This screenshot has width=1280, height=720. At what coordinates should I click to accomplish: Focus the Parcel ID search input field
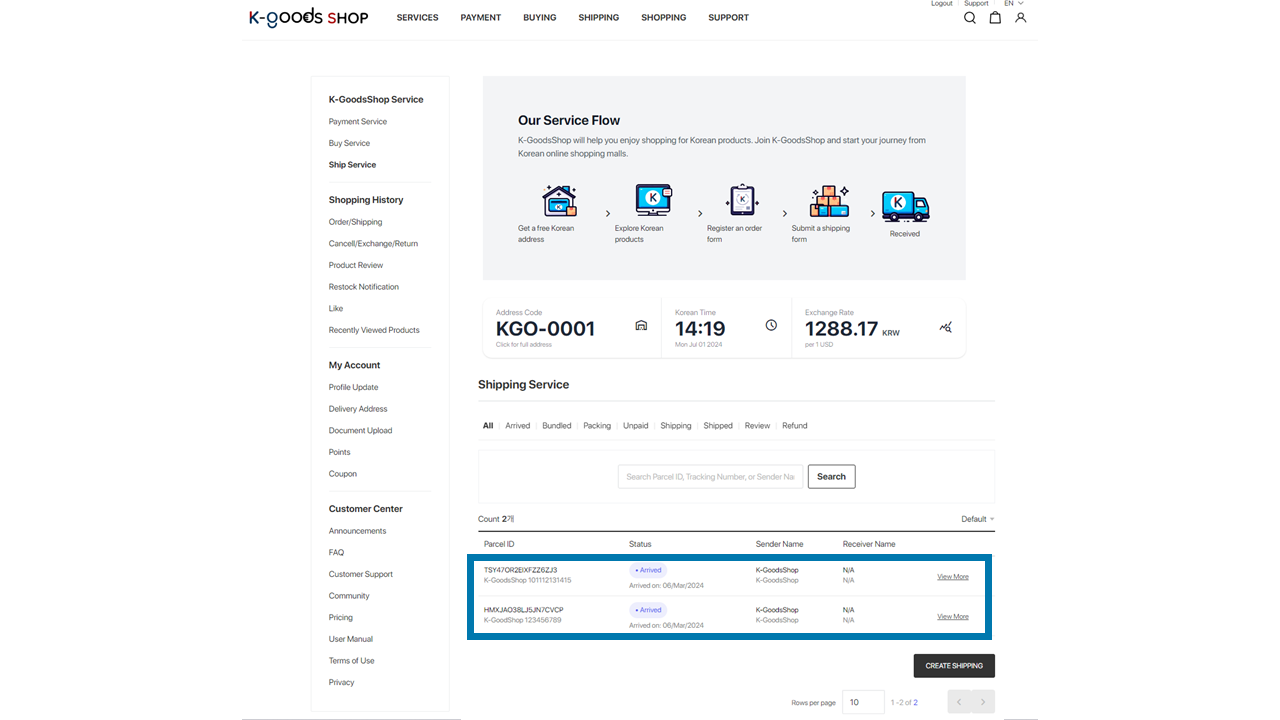[x=710, y=477]
